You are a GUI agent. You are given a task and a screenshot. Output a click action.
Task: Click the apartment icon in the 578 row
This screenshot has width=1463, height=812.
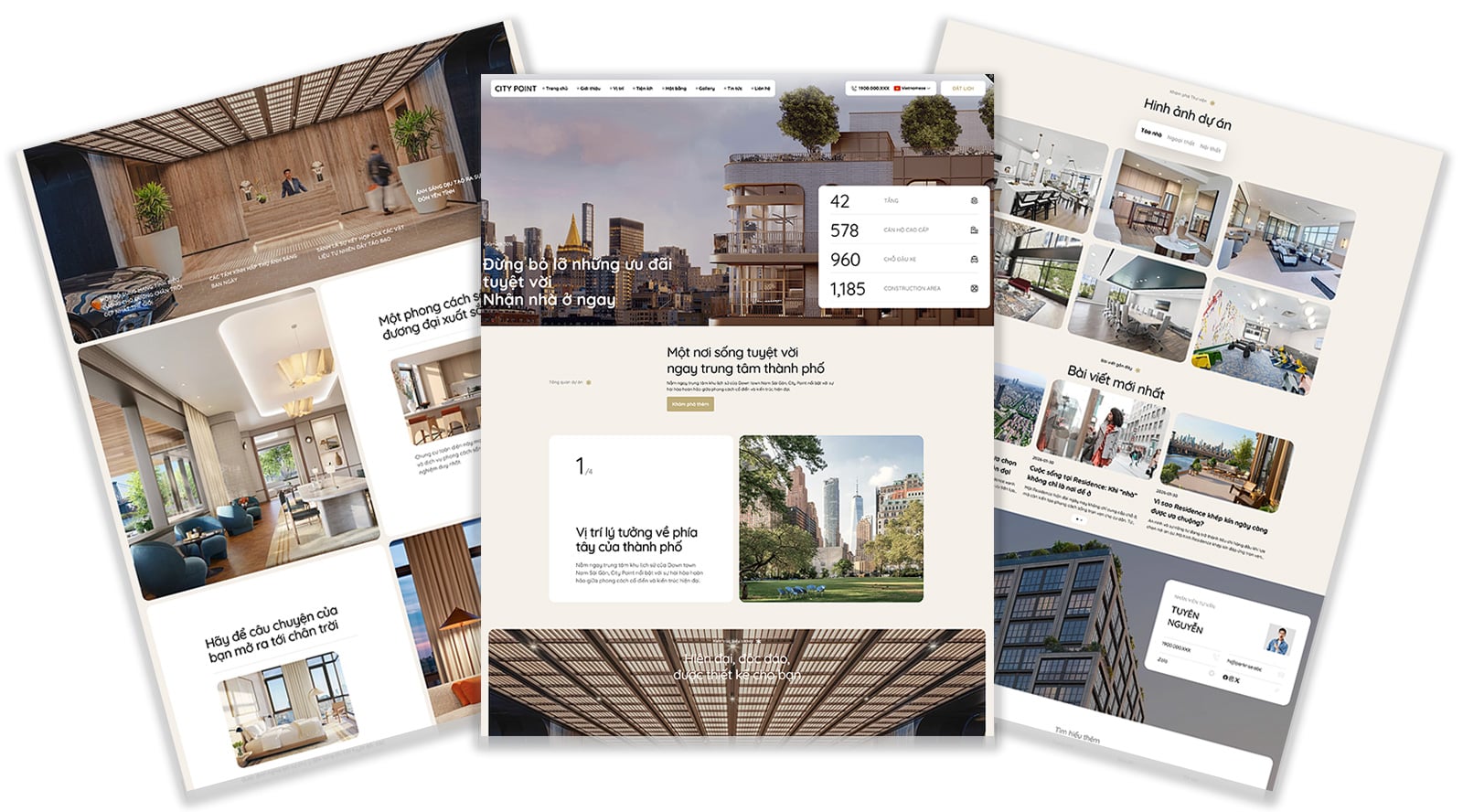[x=974, y=230]
